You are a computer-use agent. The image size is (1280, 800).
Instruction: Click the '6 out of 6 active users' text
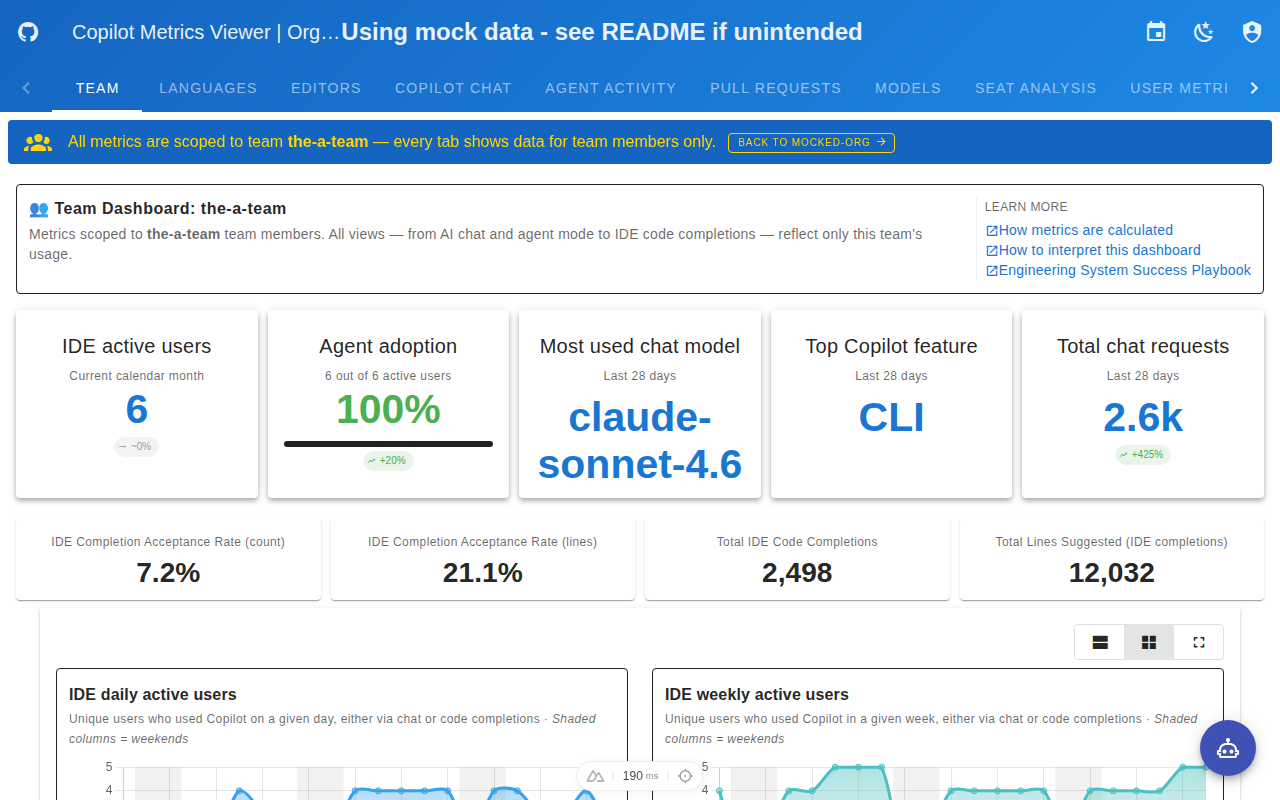click(x=388, y=376)
